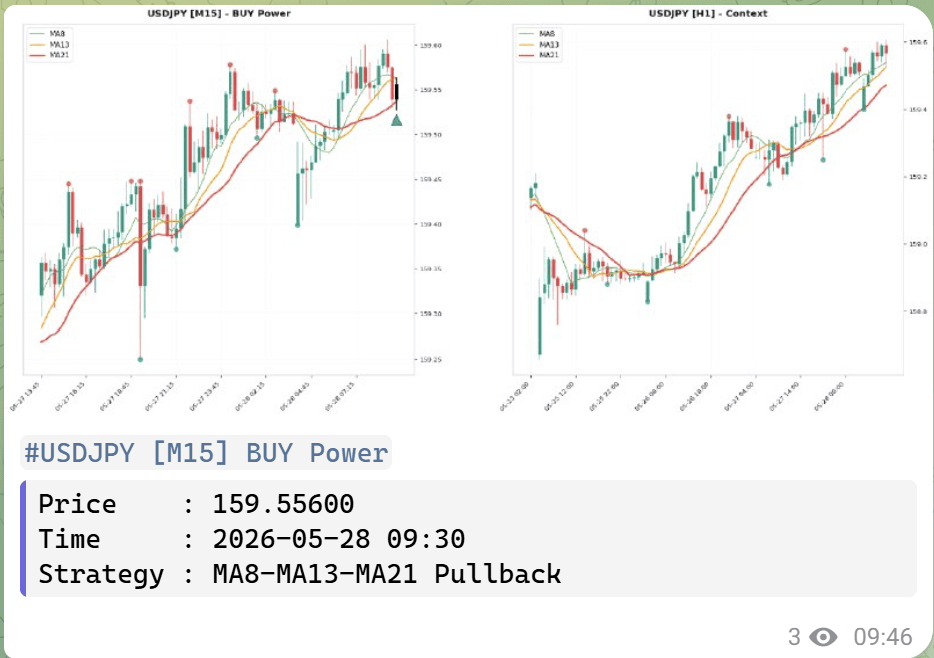Image resolution: width=934 pixels, height=658 pixels.
Task: Click the Time label in code block
Action: point(69,540)
